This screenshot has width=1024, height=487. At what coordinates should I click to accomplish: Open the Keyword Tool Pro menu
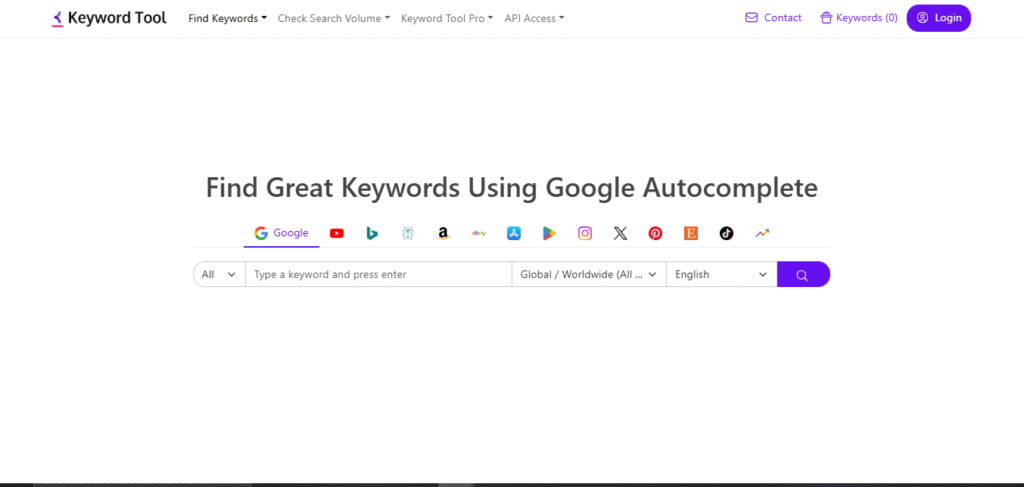pyautogui.click(x=447, y=18)
